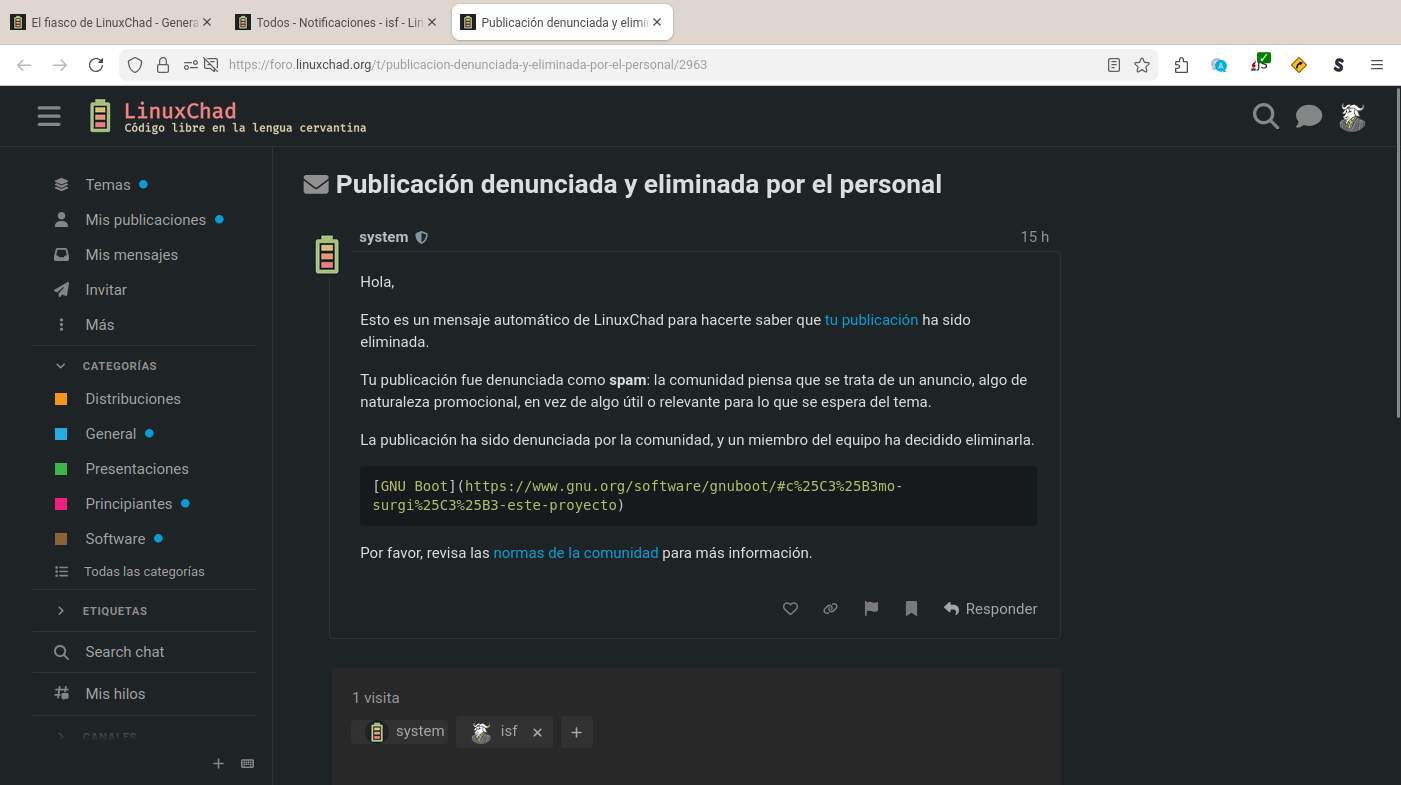Open the 'tu publicación' link
1401x785 pixels.
pyautogui.click(x=871, y=320)
